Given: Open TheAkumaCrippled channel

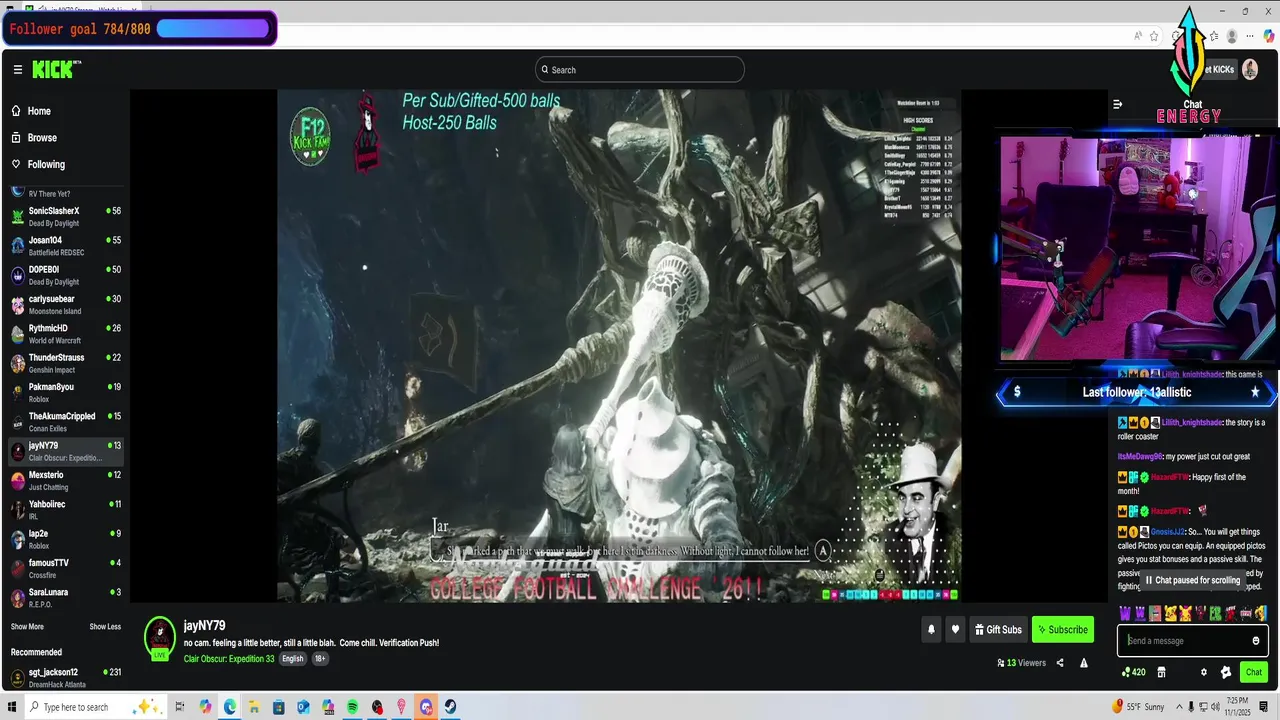Looking at the screenshot, I should click(x=66, y=422).
